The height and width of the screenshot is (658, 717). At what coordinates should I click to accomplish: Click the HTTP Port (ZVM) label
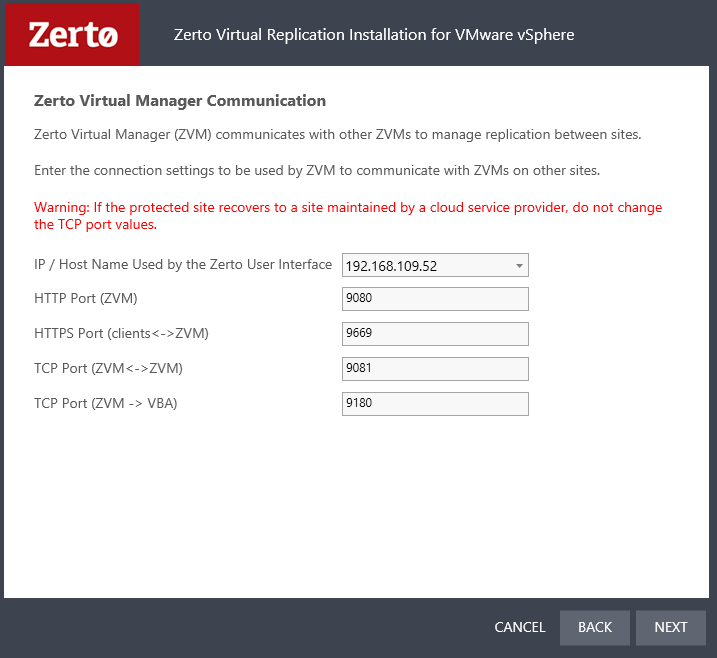[86, 299]
